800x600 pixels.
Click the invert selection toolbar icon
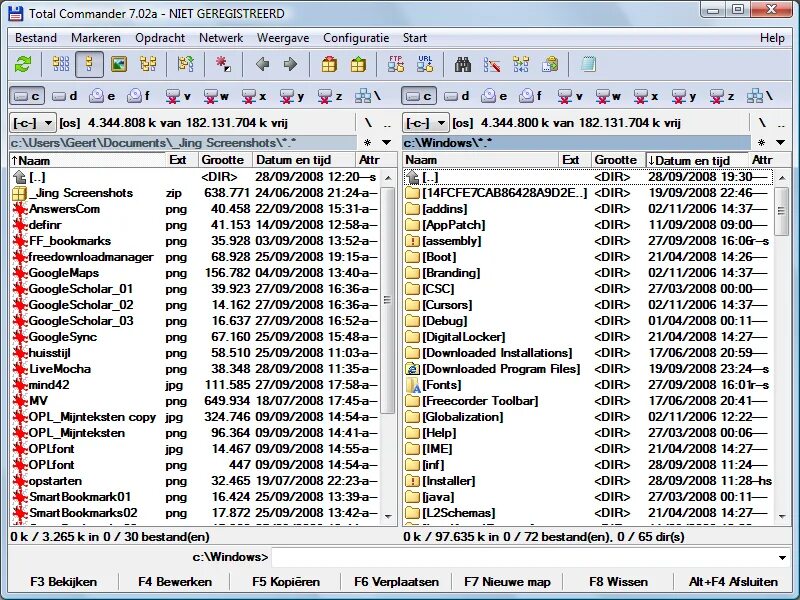pyautogui.click(x=222, y=64)
